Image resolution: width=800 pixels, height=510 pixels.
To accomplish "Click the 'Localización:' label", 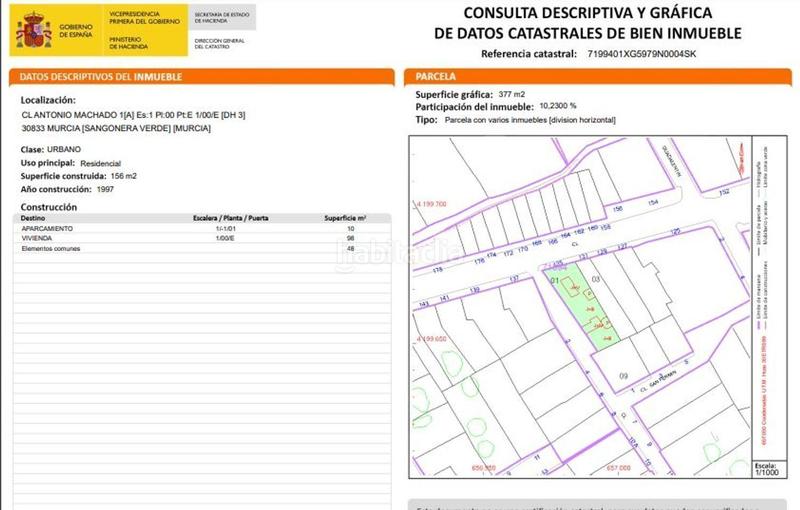I will pos(48,100).
